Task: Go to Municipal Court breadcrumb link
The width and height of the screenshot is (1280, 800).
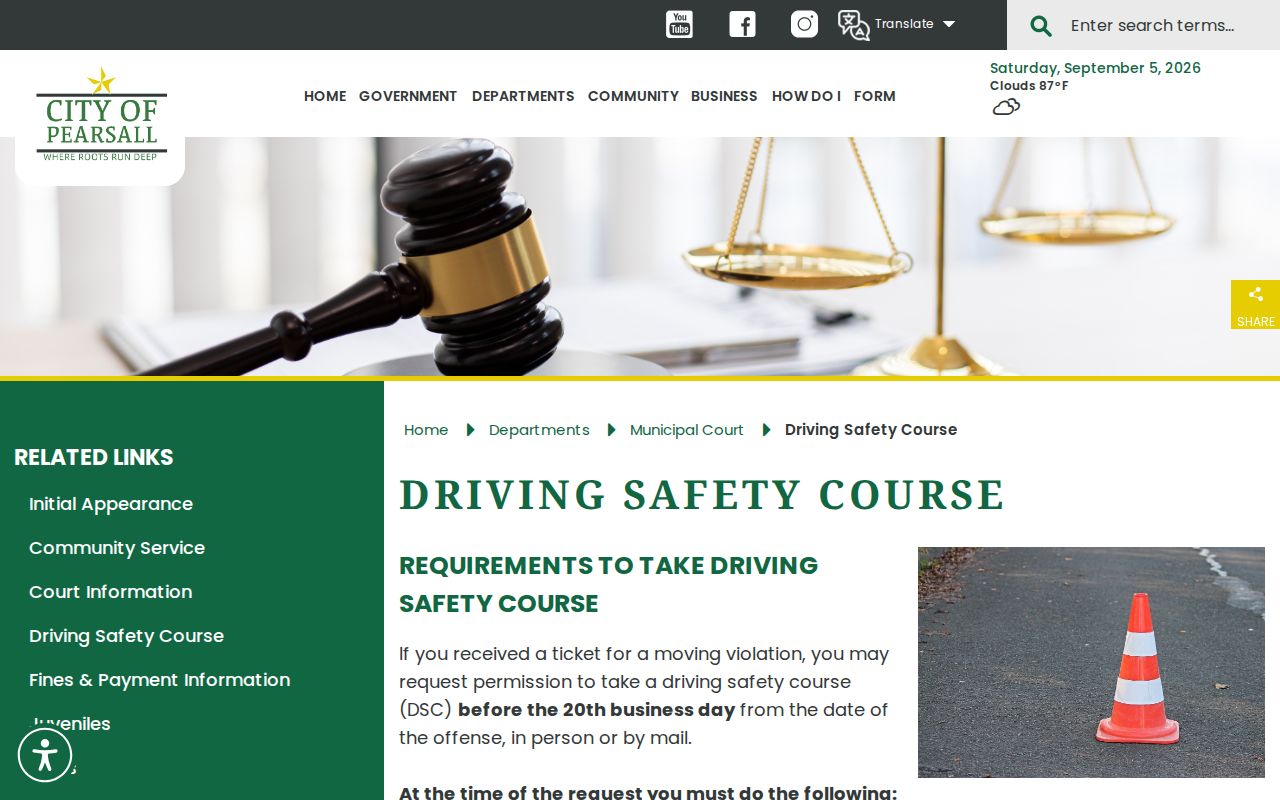Action: click(687, 430)
